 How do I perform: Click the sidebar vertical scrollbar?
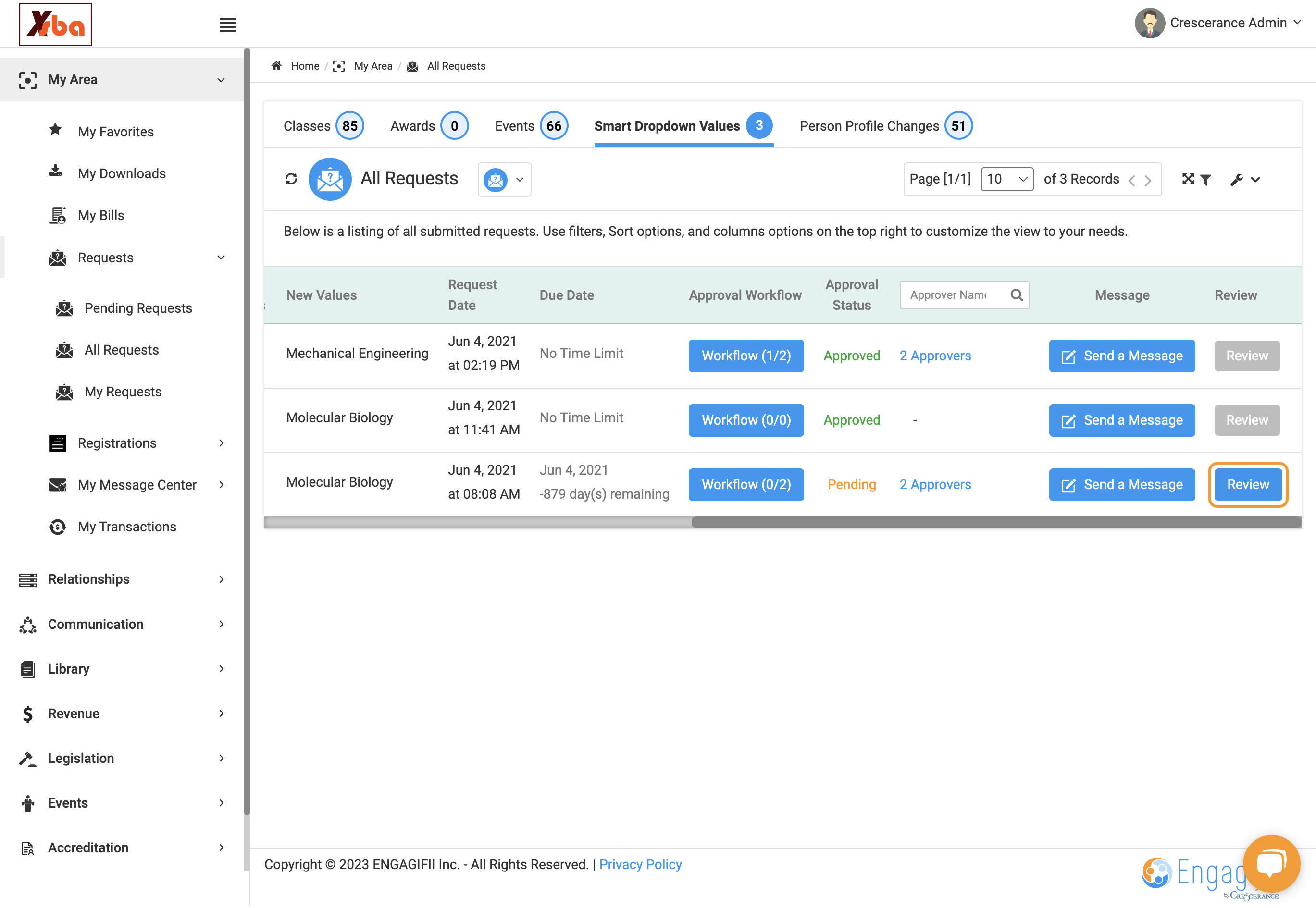(x=247, y=432)
